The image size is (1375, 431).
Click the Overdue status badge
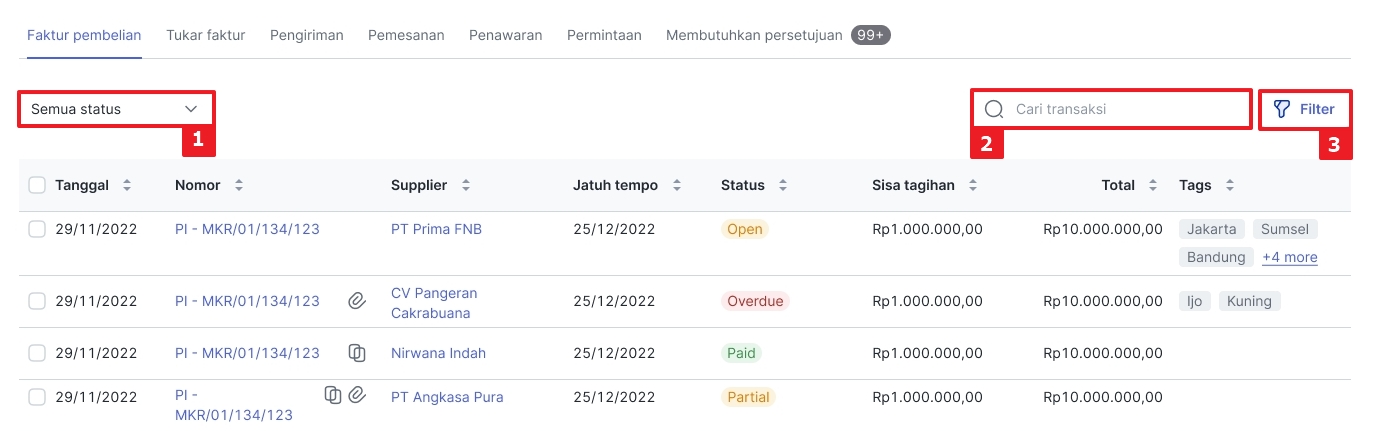point(755,301)
